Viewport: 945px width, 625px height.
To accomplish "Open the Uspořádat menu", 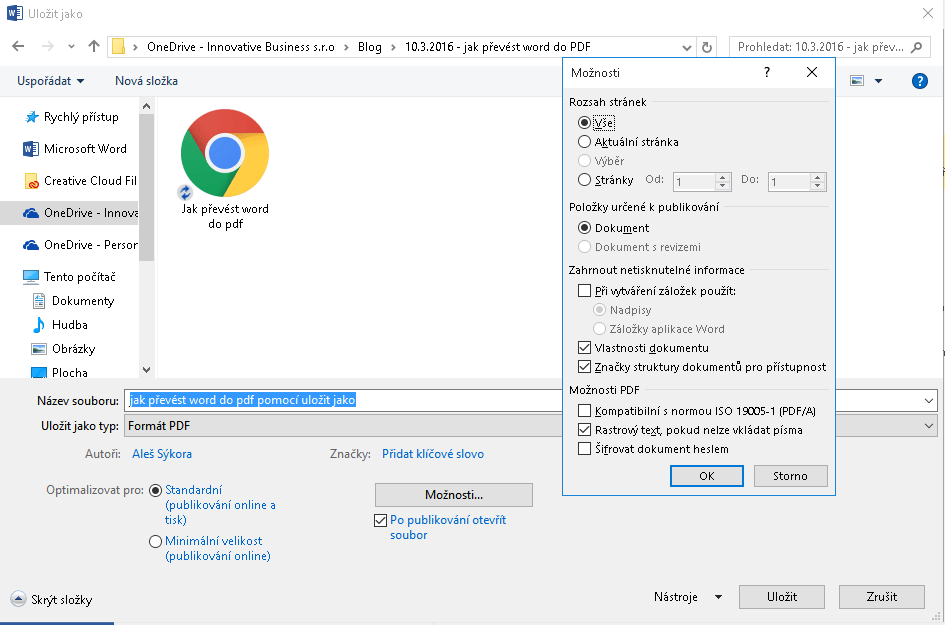I will [51, 81].
